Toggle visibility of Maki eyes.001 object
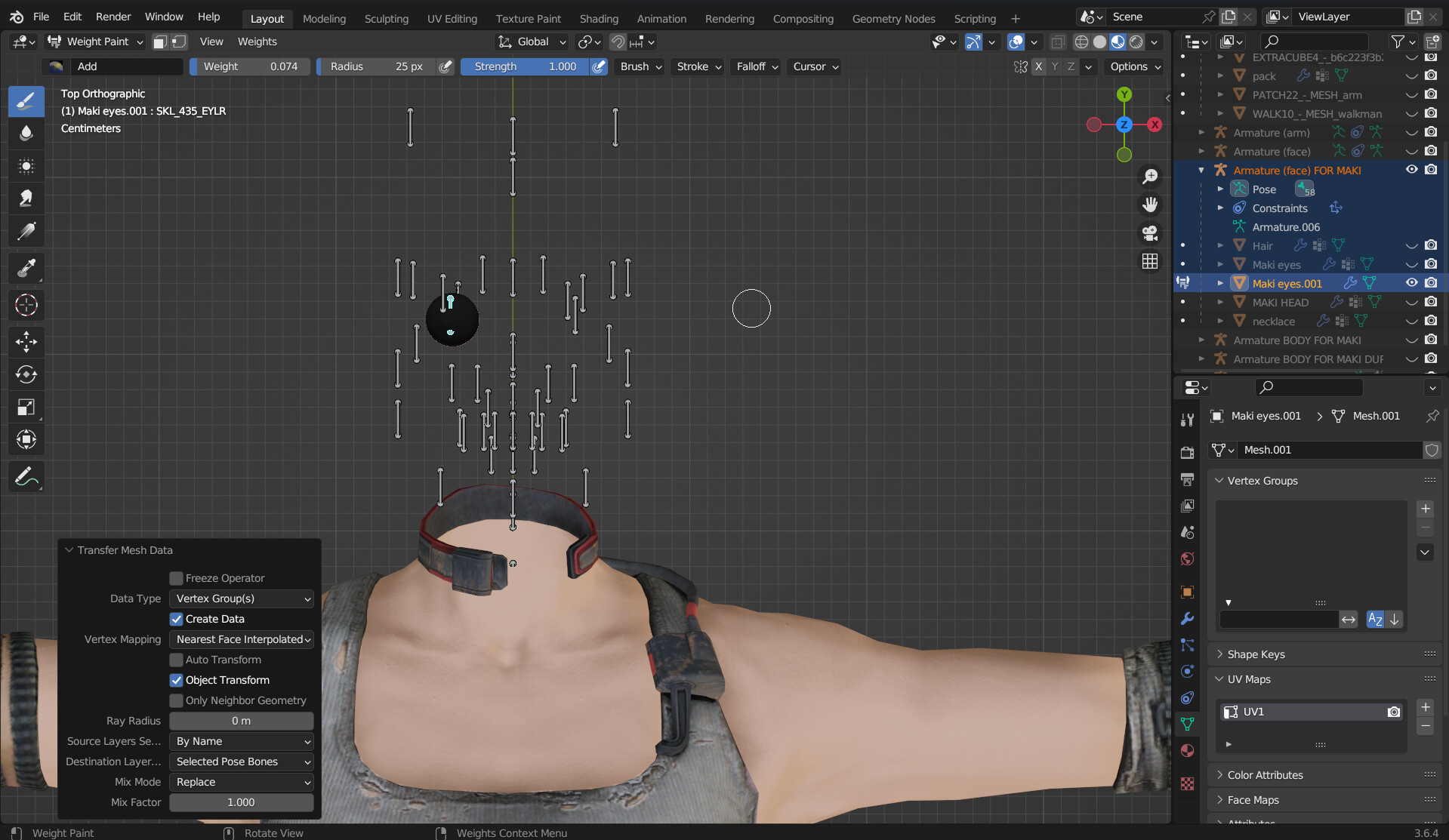Image resolution: width=1449 pixels, height=840 pixels. [1411, 282]
